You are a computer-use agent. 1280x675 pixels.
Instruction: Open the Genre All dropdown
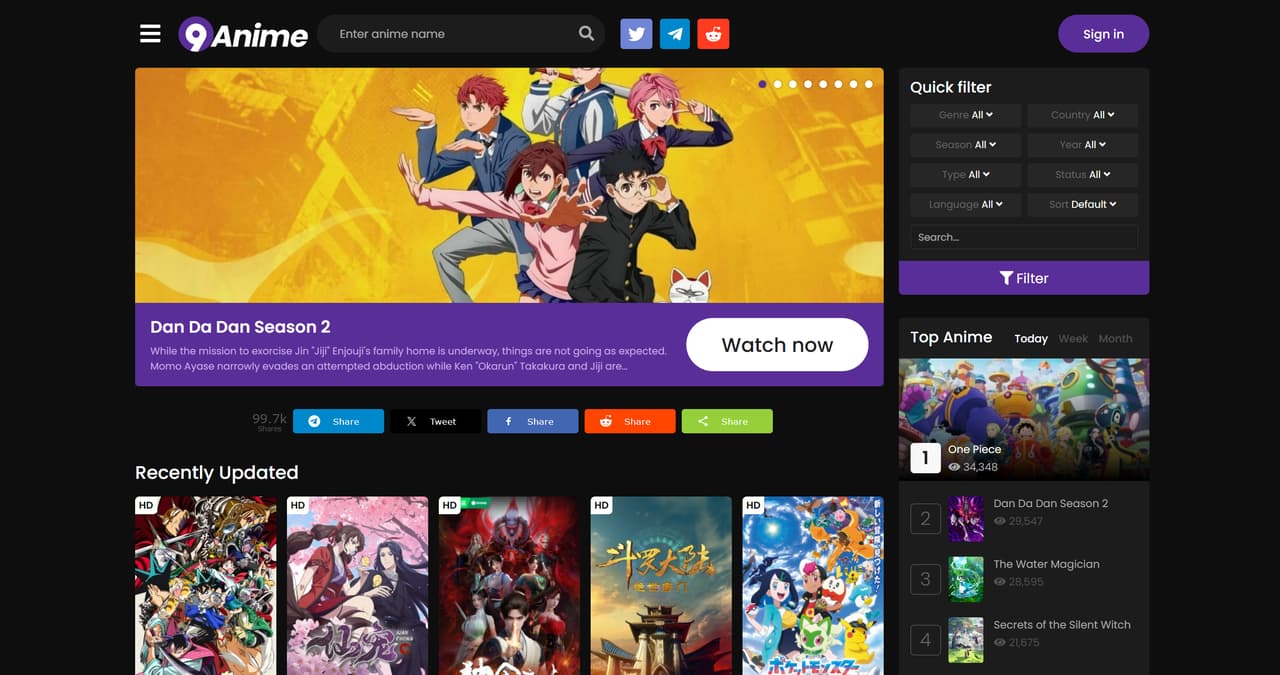(x=966, y=115)
